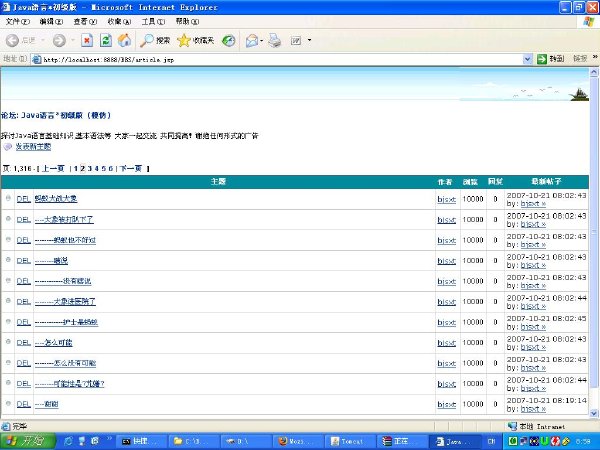The width and height of the screenshot is (600, 450).
Task: Switch to Tomcat taskbar window
Action: tap(349, 441)
